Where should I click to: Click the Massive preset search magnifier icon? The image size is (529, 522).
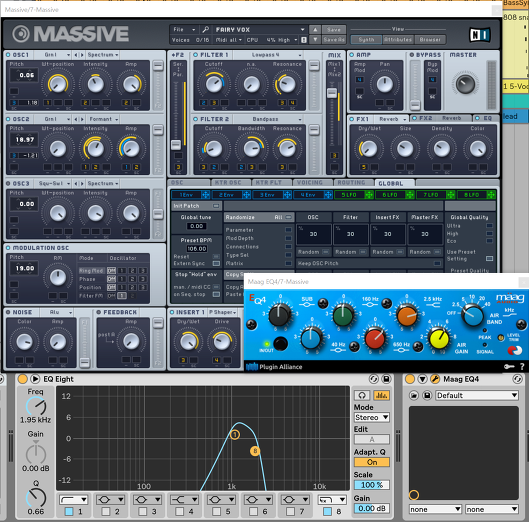[x=205, y=30]
